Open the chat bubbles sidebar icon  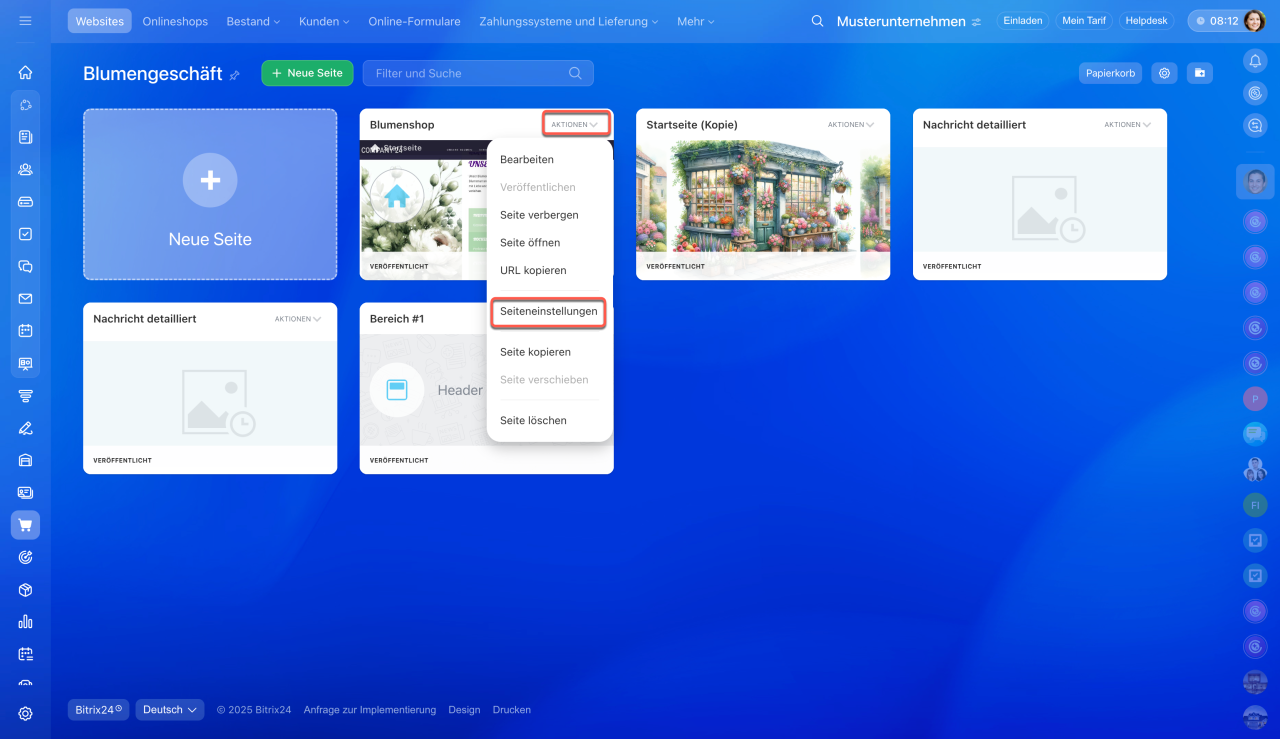point(25,266)
